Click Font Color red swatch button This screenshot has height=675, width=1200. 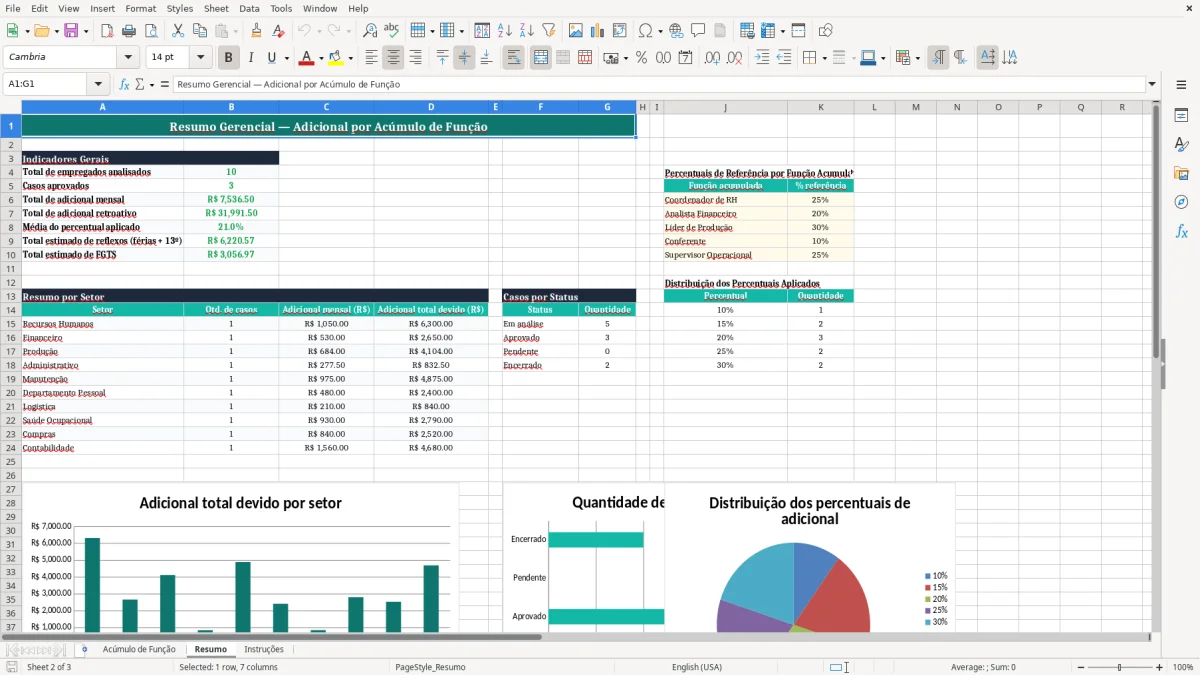[306, 58]
